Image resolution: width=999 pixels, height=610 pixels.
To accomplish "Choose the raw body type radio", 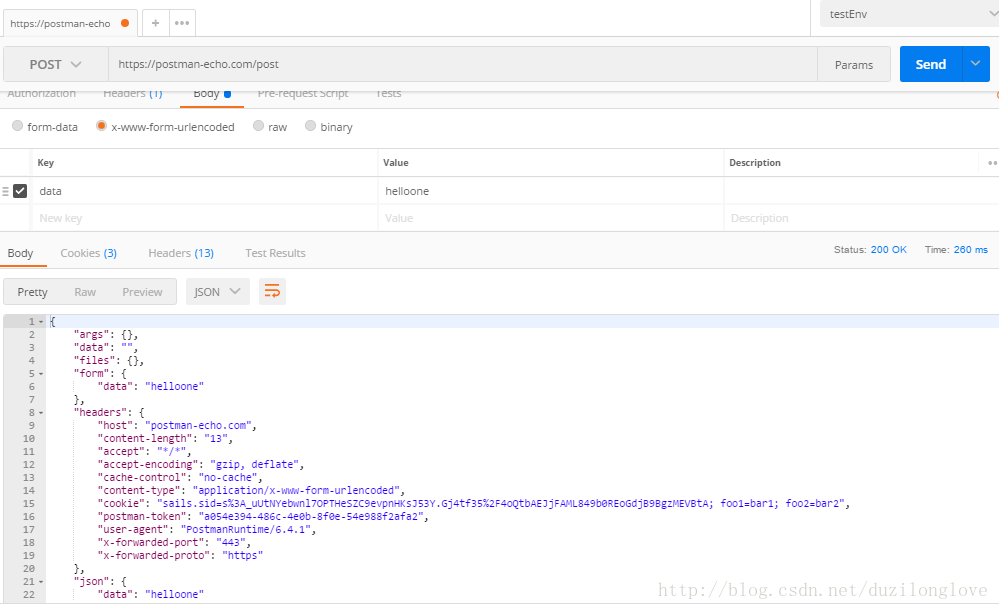I will click(x=259, y=127).
